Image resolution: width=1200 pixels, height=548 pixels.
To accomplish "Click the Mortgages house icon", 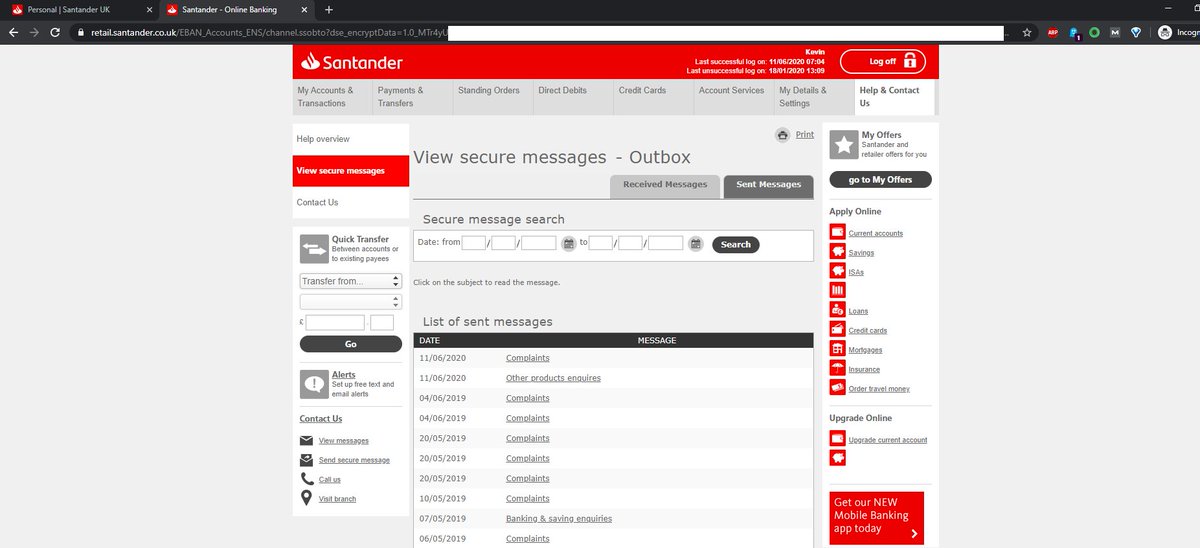I will coord(837,349).
